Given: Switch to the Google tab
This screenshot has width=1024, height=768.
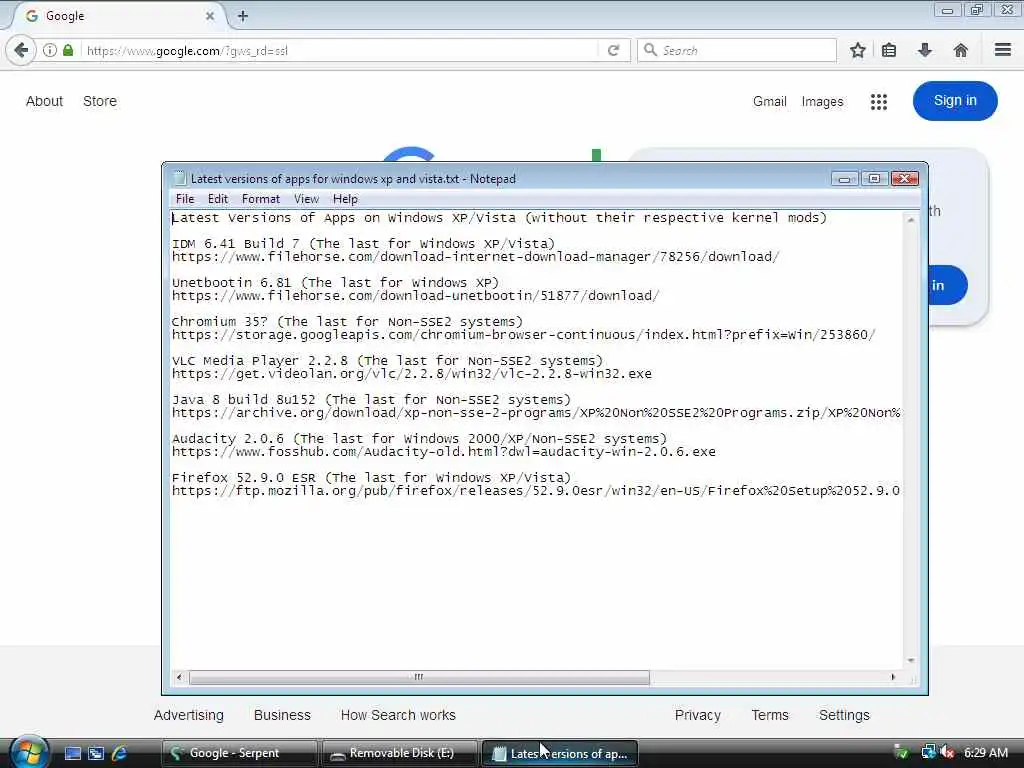Looking at the screenshot, I should coord(118,16).
